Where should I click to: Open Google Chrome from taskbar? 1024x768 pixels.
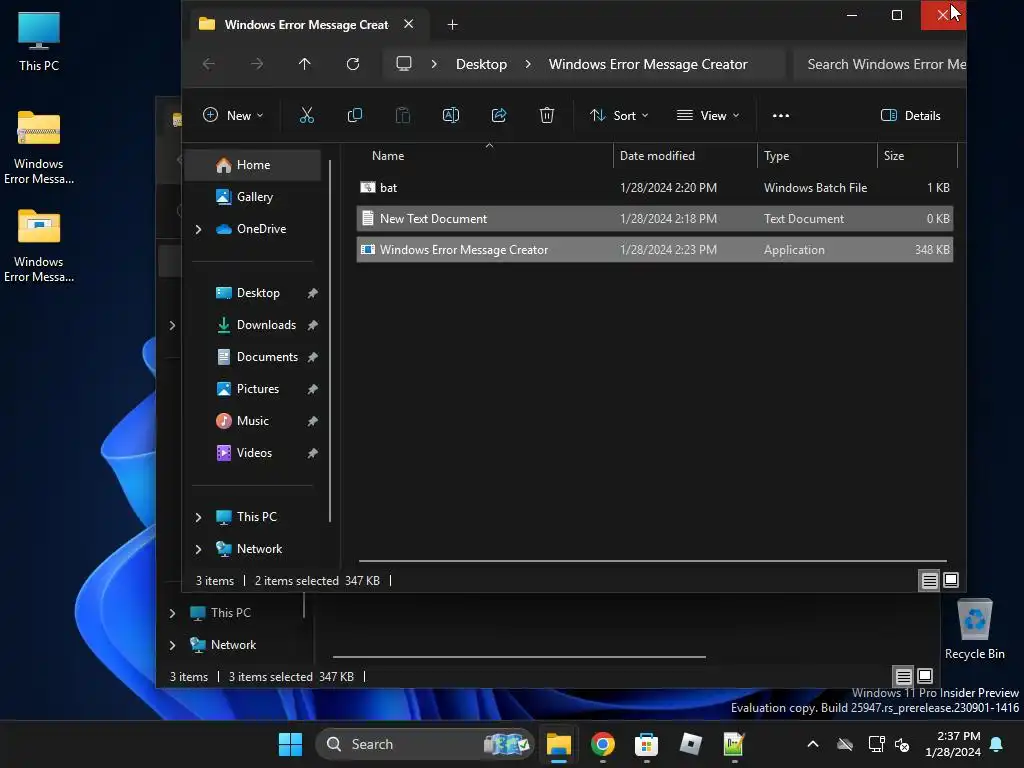point(602,744)
